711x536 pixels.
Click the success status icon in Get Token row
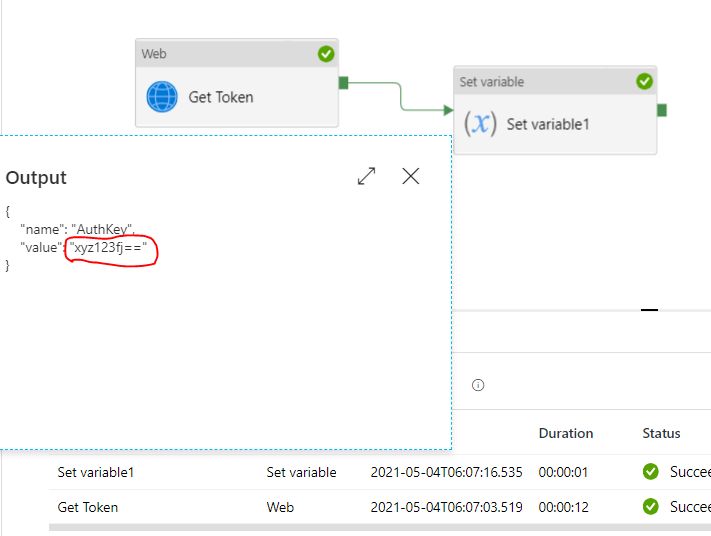coord(650,507)
